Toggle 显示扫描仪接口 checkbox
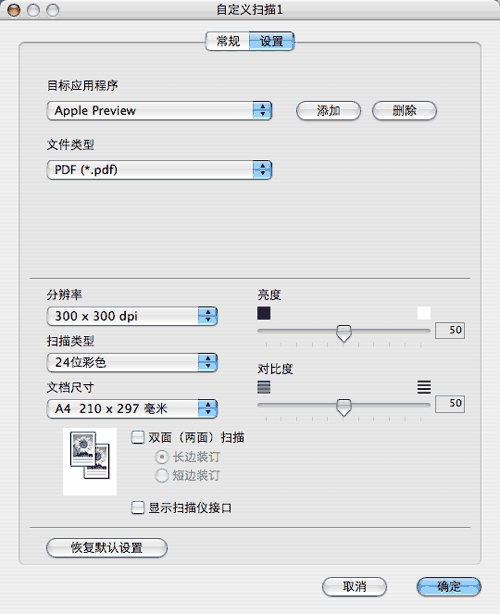The image size is (500, 614). point(137,507)
